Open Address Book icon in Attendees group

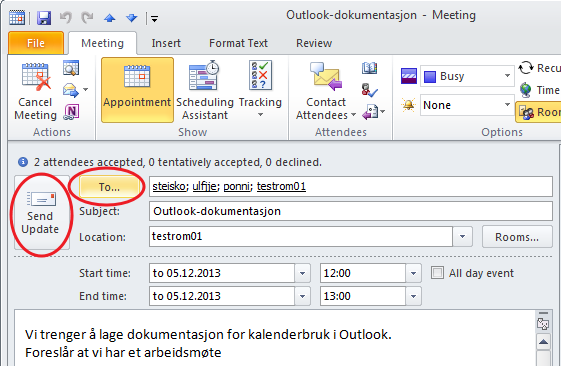pyautogui.click(x=369, y=68)
